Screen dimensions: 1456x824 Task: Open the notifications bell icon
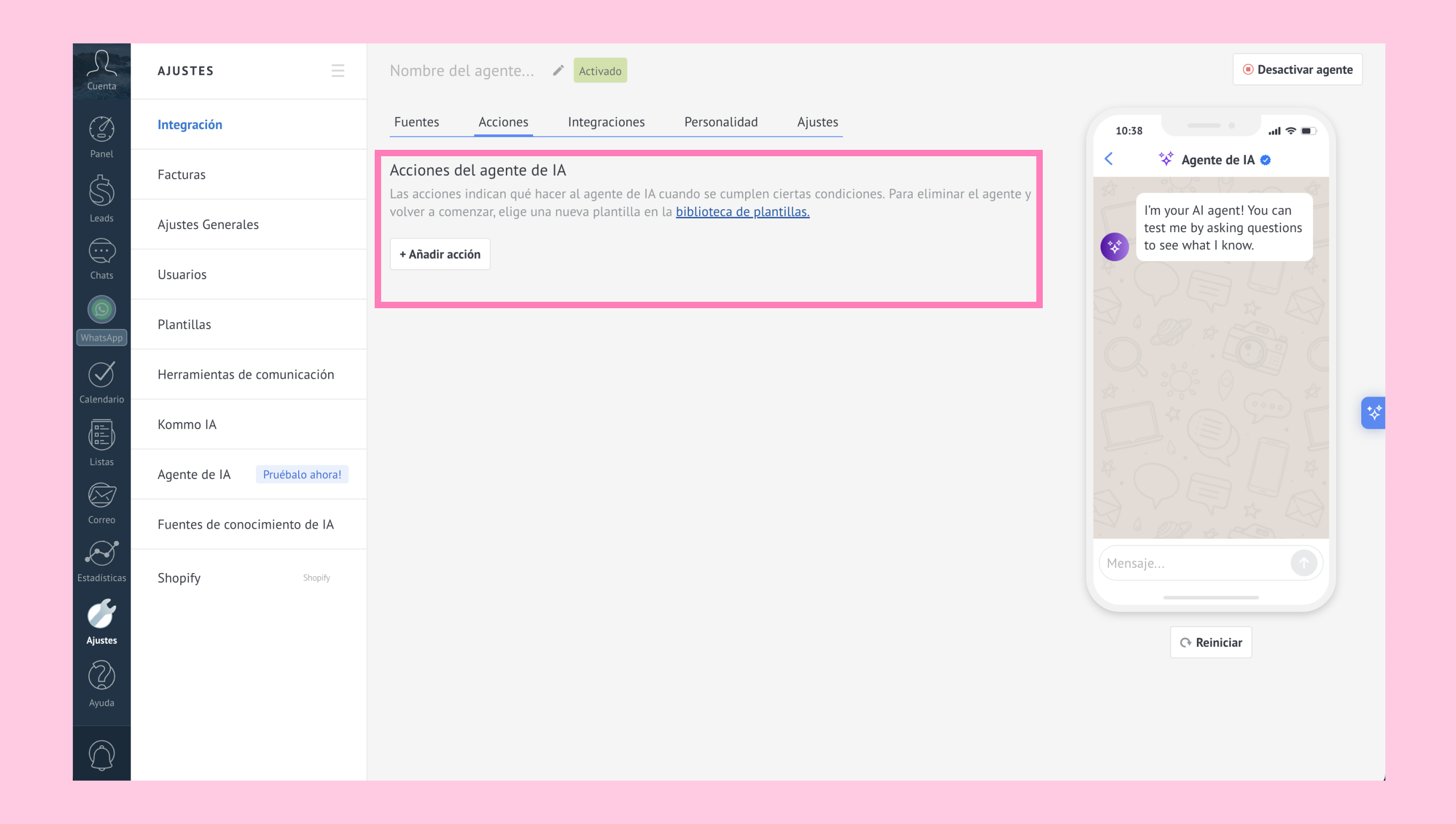pos(101,754)
